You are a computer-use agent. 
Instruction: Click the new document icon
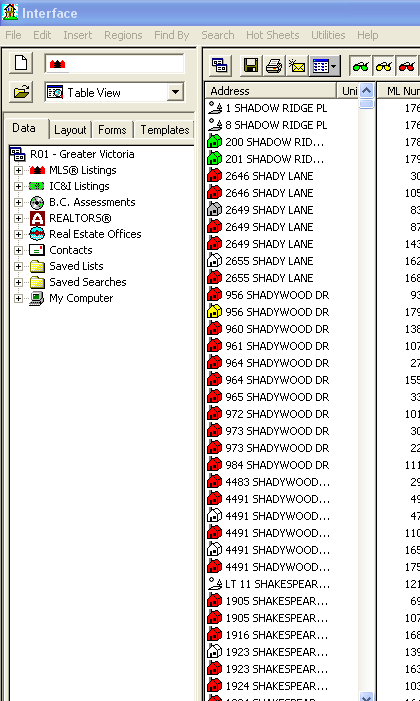21,63
